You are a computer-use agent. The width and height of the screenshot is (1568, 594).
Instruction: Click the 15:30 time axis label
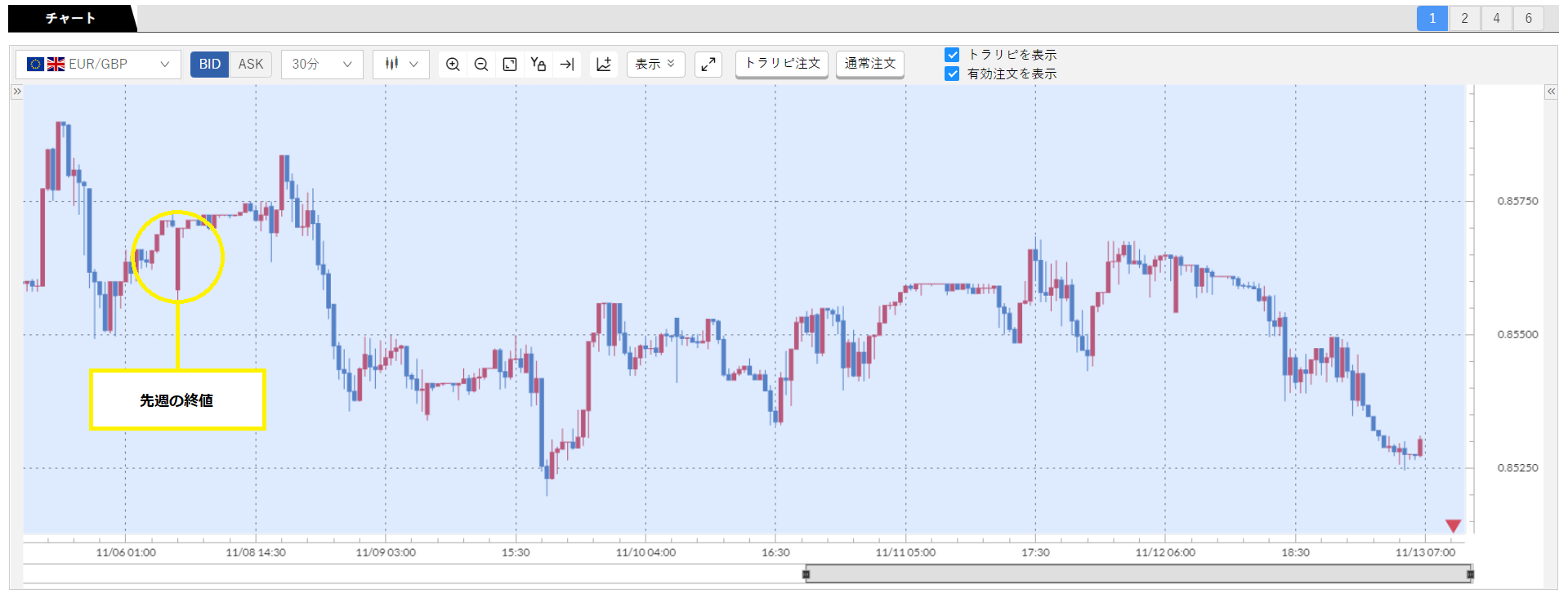click(x=516, y=552)
